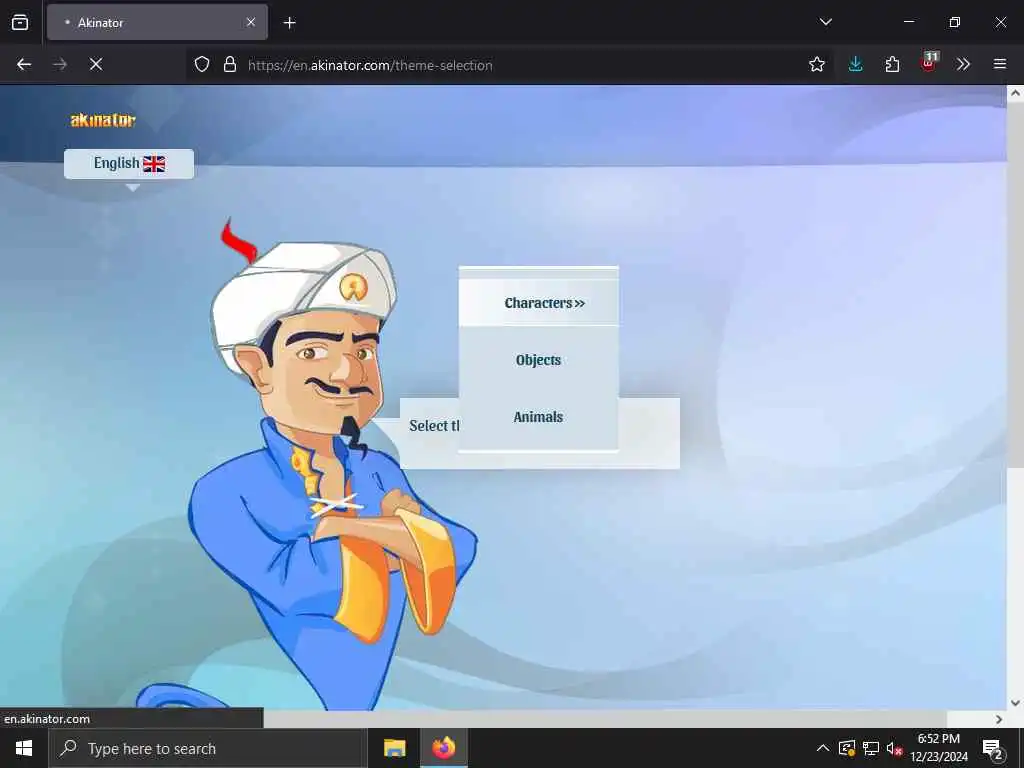This screenshot has height=768, width=1024.
Task: List all tabs dropdown arrow
Action: (825, 22)
